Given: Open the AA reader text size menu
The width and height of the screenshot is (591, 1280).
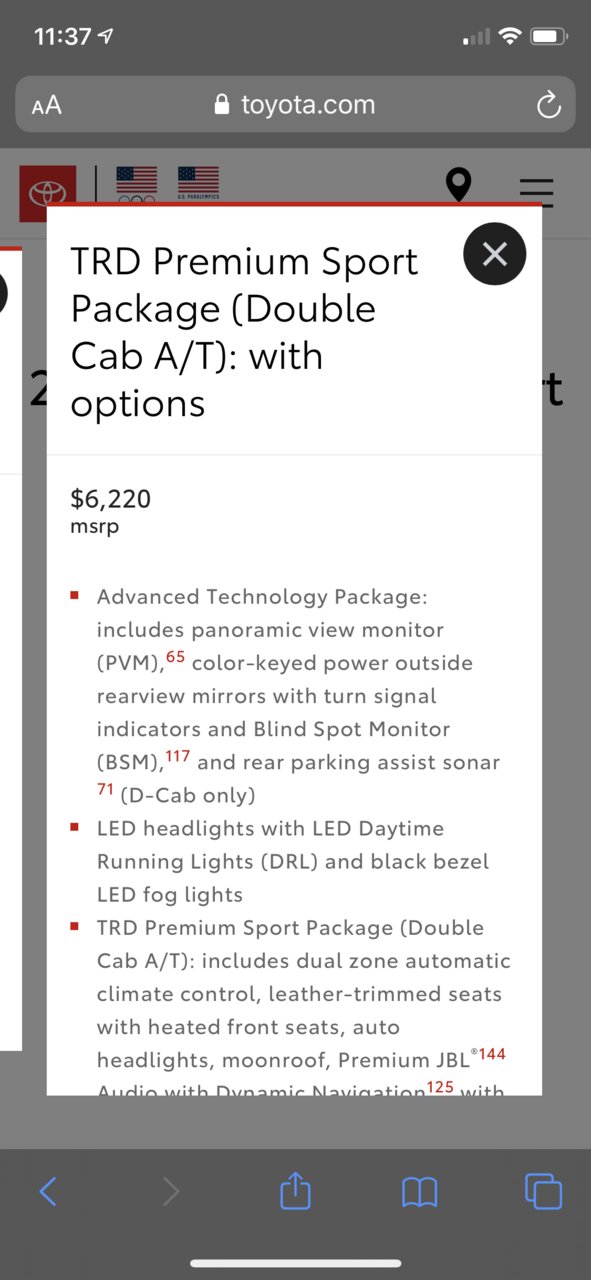Looking at the screenshot, I should click(47, 105).
